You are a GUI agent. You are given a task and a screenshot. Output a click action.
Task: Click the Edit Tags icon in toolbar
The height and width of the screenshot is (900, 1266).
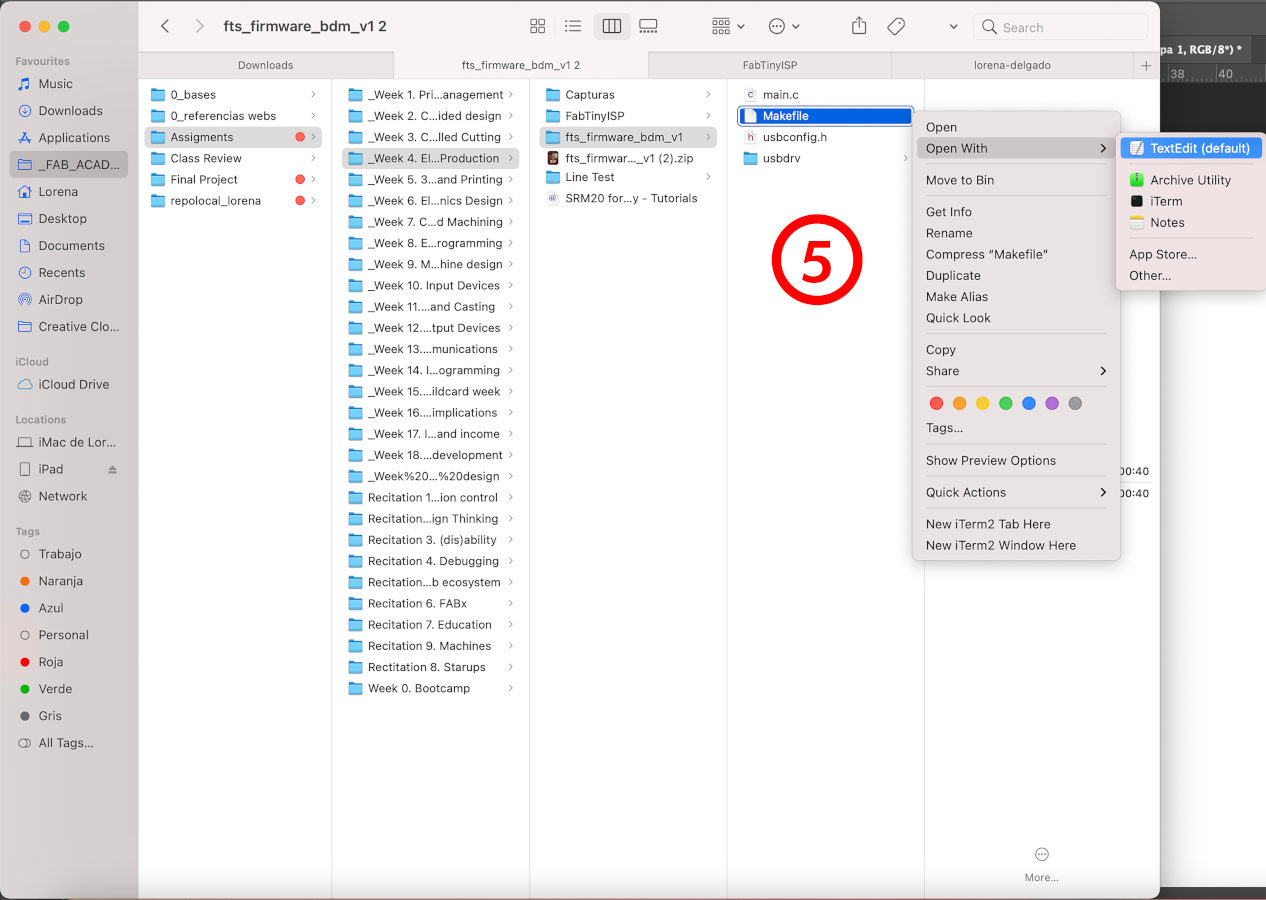897,27
